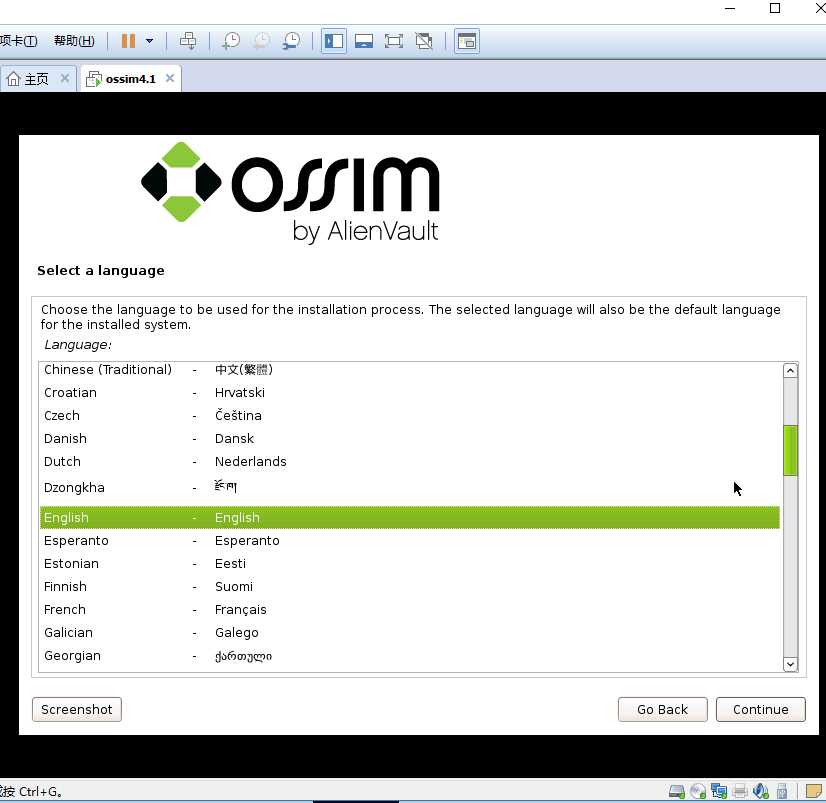Select Georgian in the language list
This screenshot has height=803, width=826.
[x=410, y=656]
